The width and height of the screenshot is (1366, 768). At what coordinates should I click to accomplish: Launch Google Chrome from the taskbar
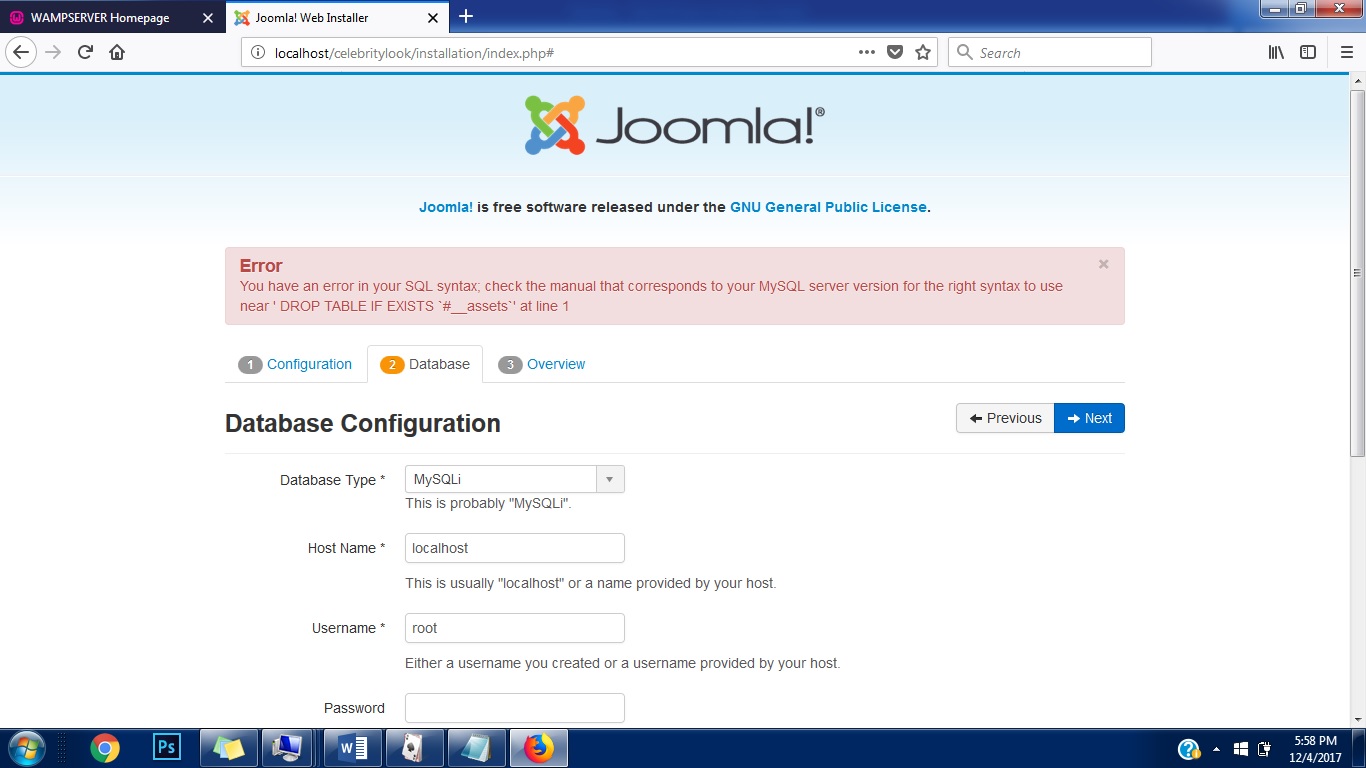pyautogui.click(x=104, y=748)
